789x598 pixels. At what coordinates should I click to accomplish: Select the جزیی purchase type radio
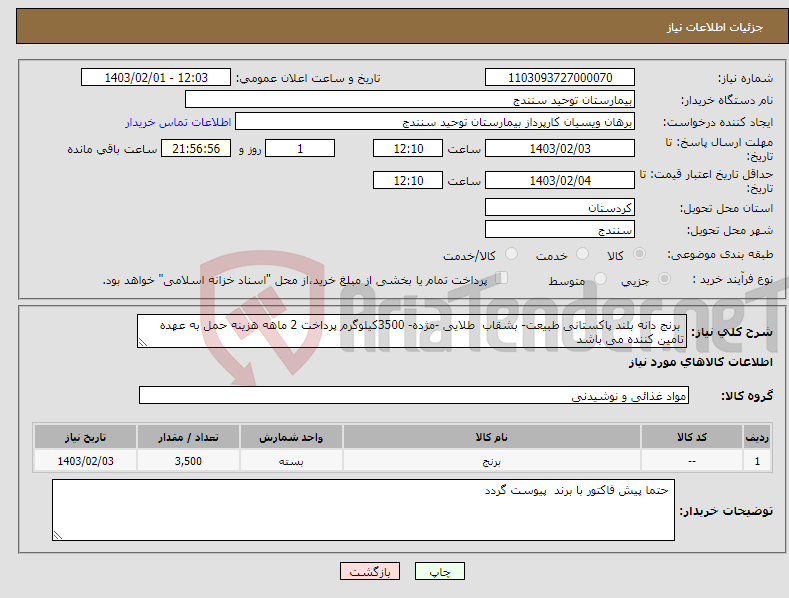pos(664,278)
